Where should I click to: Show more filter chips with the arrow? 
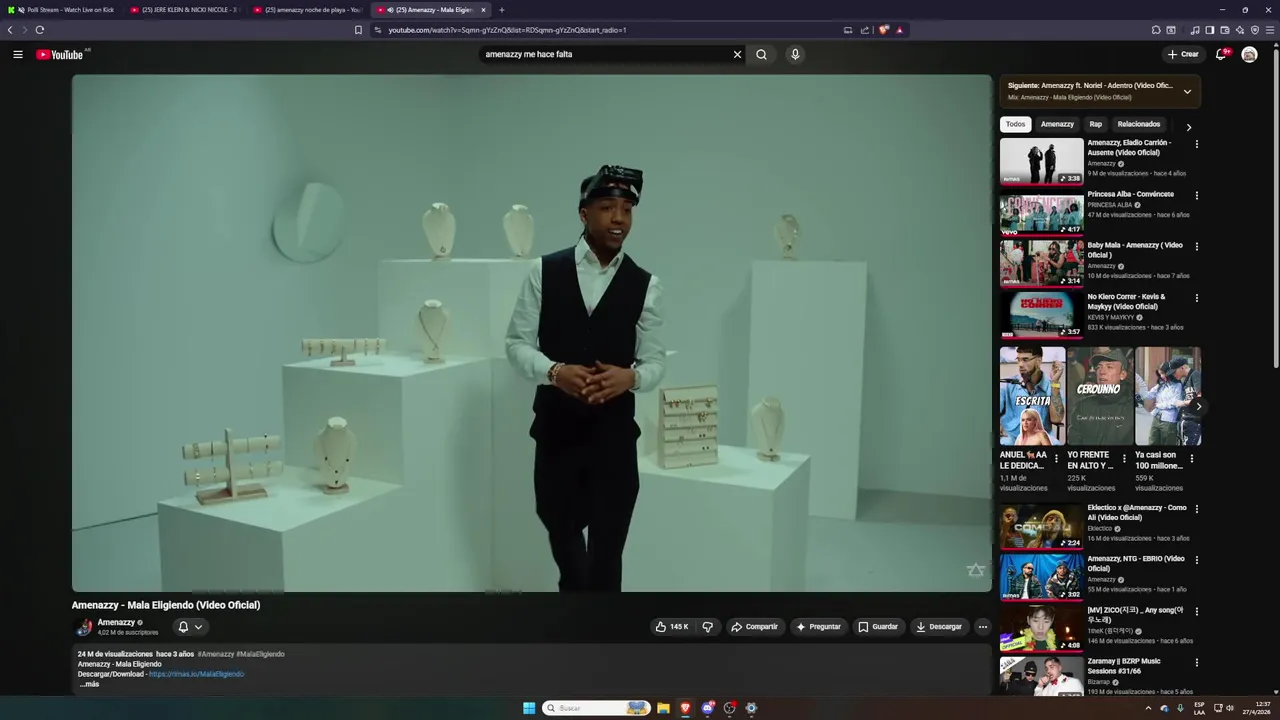click(x=1189, y=127)
